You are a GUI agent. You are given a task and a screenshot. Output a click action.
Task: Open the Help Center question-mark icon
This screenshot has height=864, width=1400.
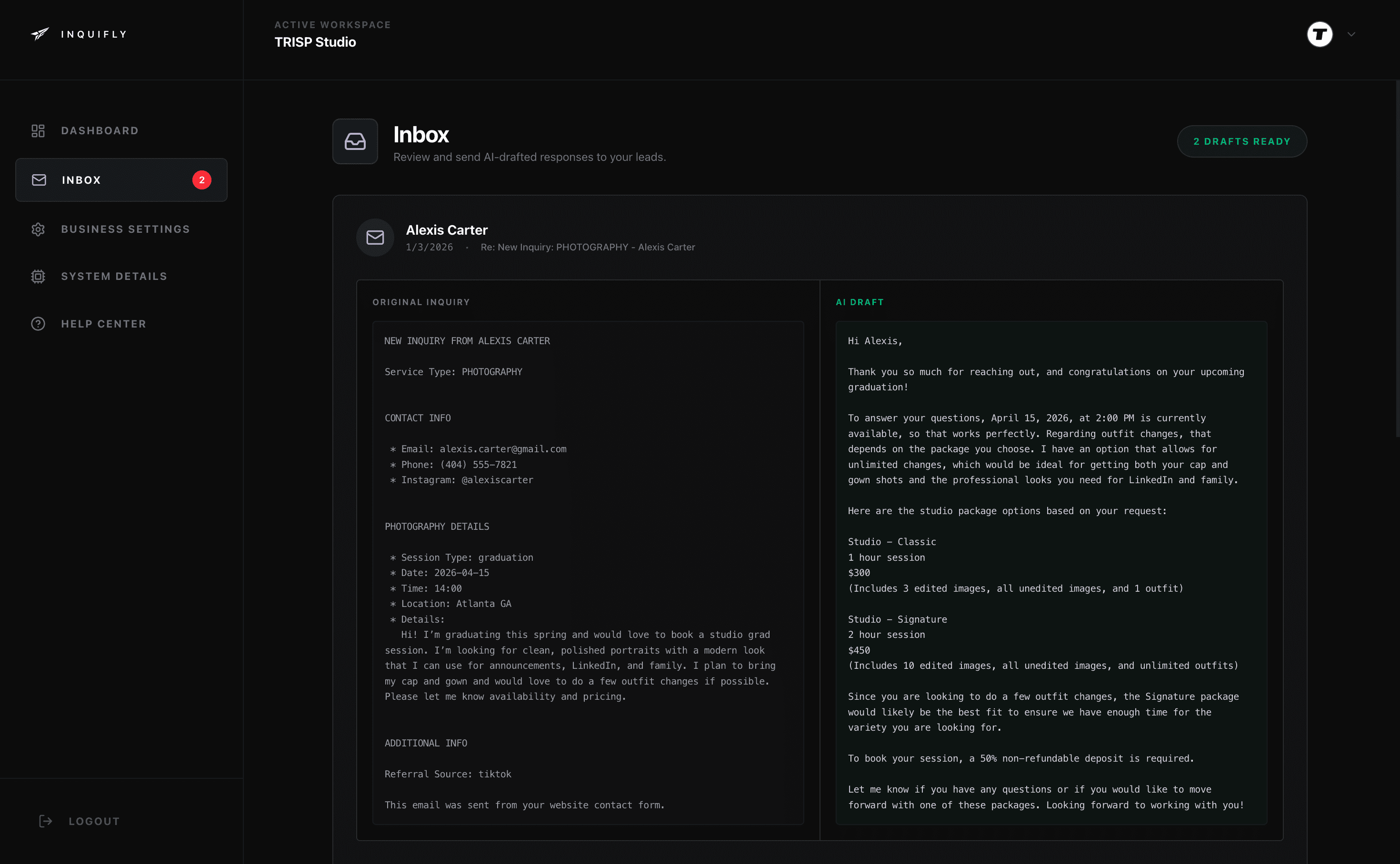[38, 323]
